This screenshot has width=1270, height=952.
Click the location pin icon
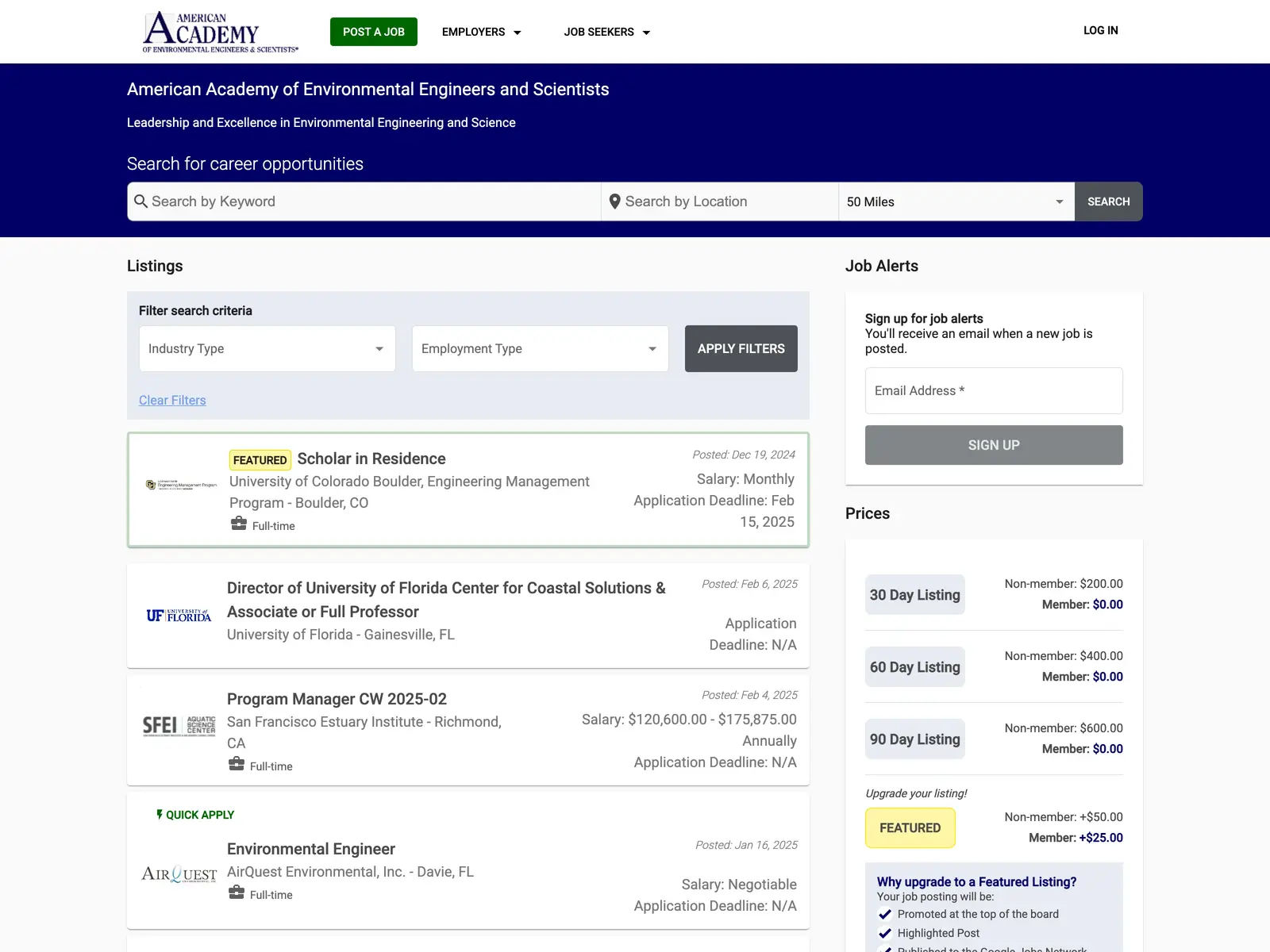point(614,202)
